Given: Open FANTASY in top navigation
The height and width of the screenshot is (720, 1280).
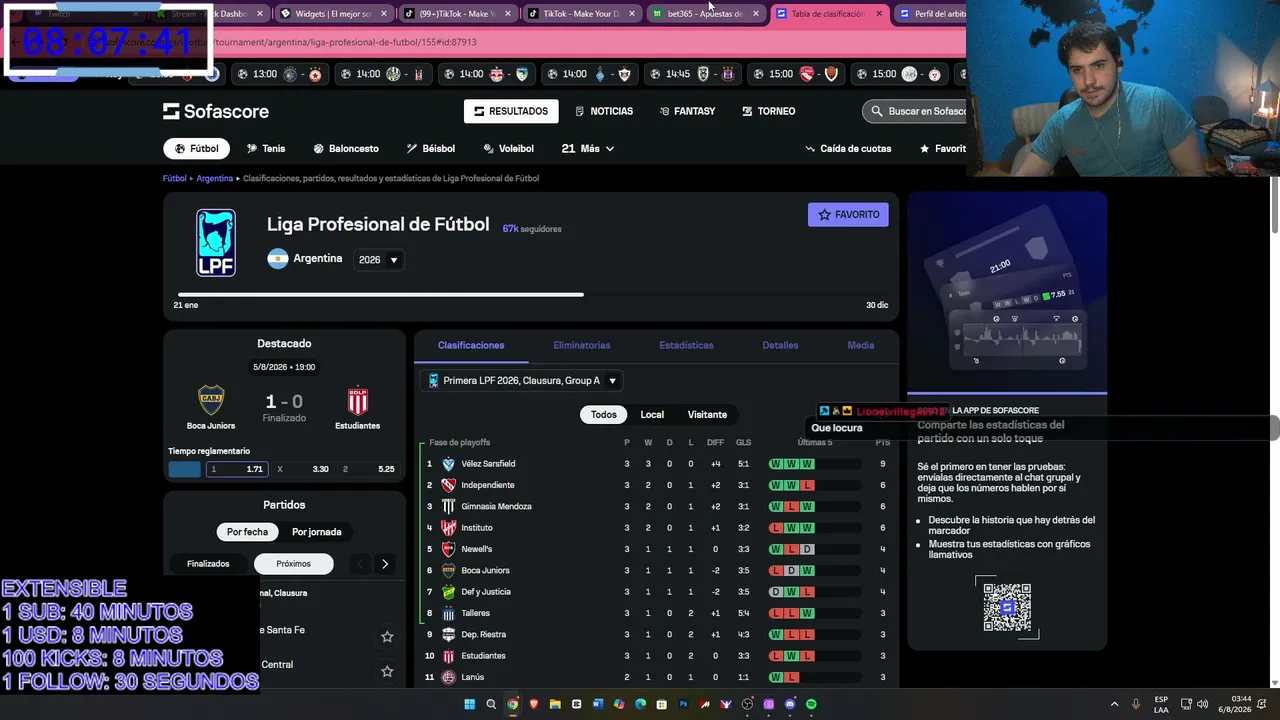Looking at the screenshot, I should (687, 111).
